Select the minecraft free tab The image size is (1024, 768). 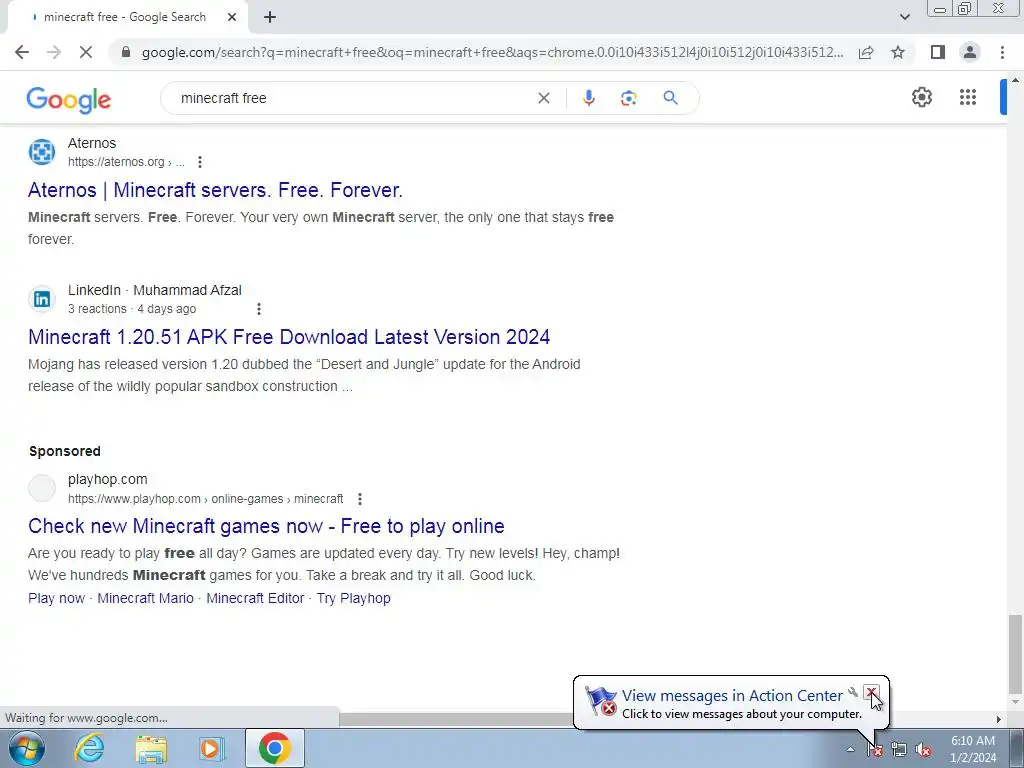[125, 17]
